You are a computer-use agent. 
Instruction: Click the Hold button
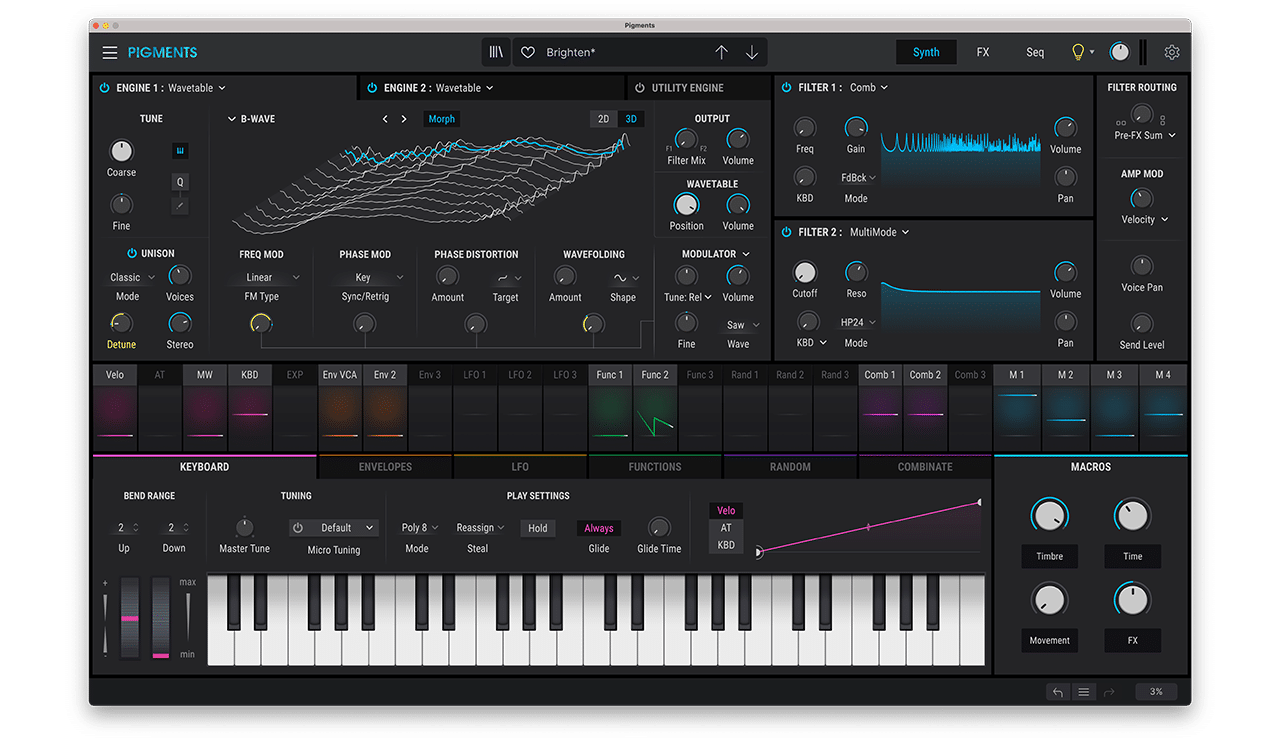point(538,528)
